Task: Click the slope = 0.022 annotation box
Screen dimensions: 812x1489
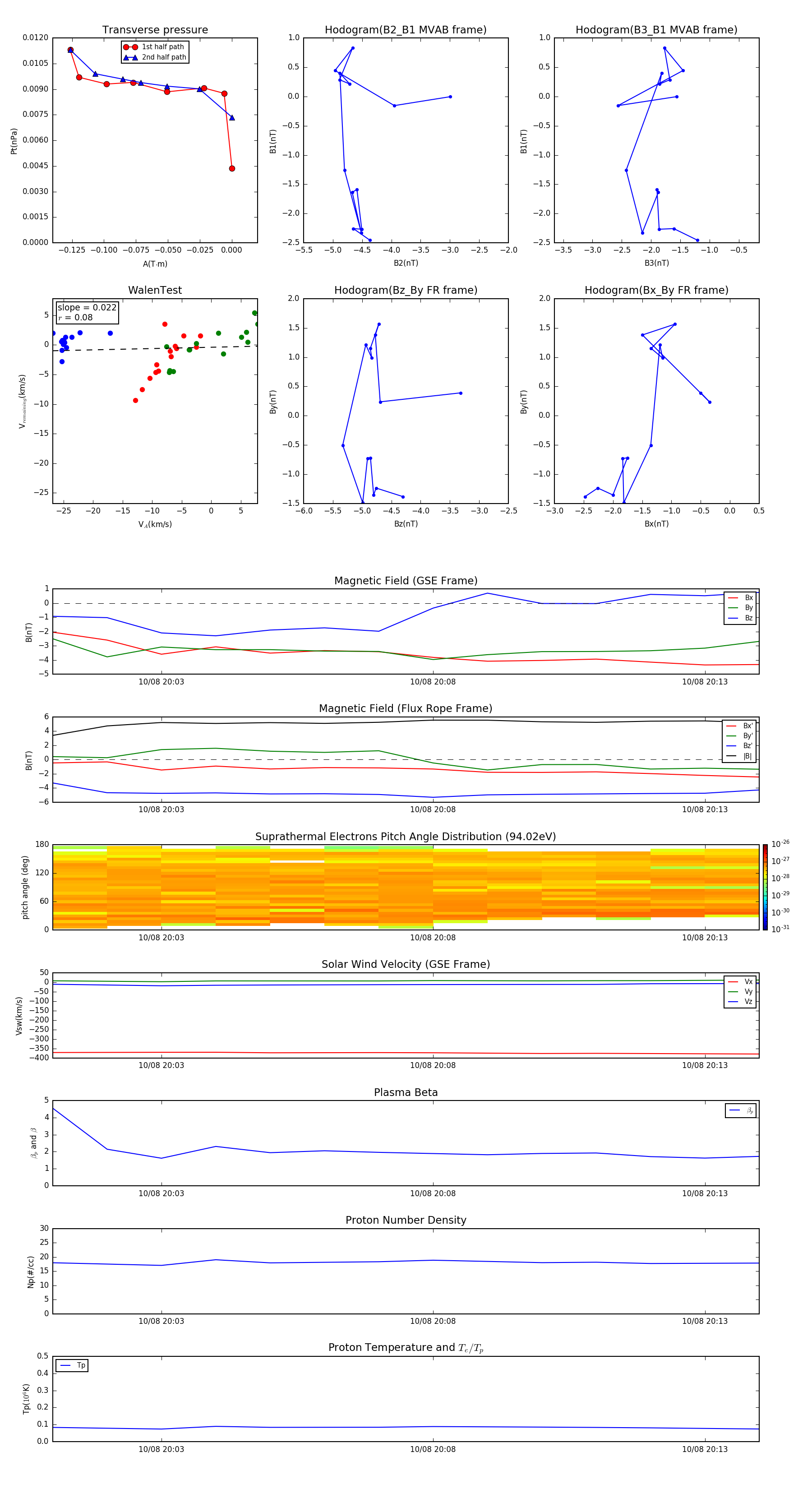Action: click(87, 312)
